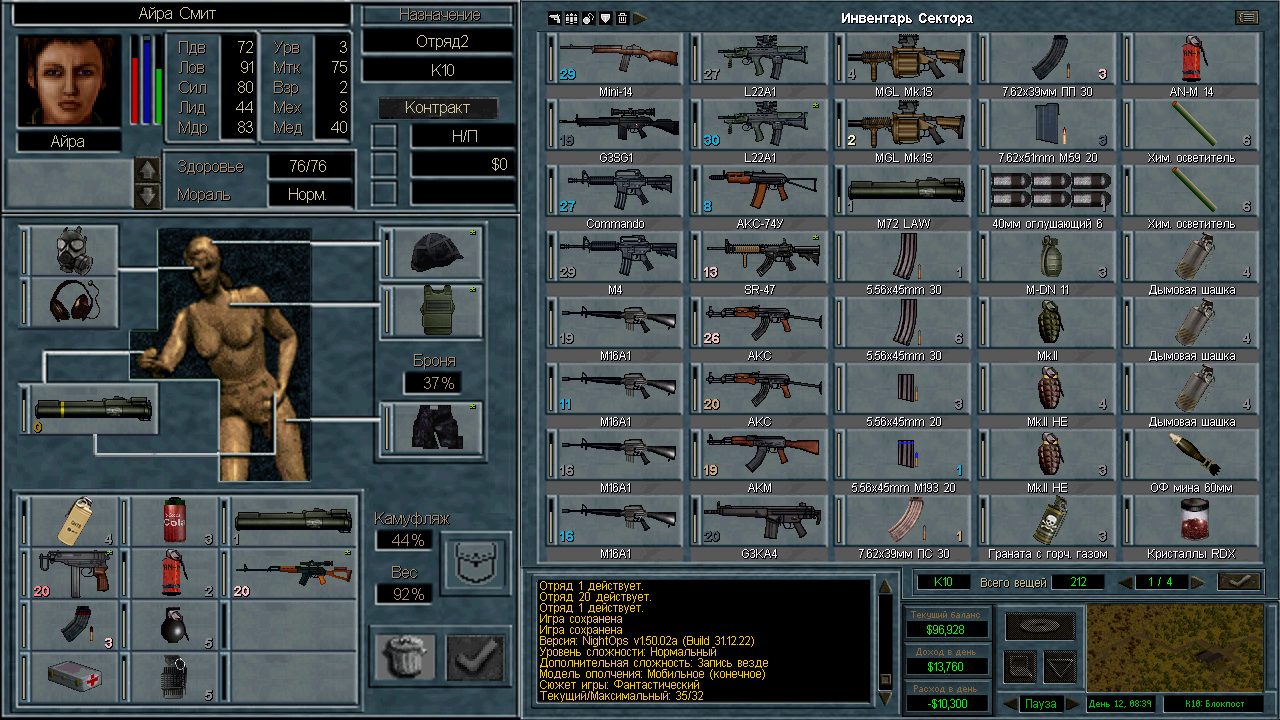Image resolution: width=1280 pixels, height=720 pixels.
Task: Toggle the small box beside Н/П field
Action: pyautogui.click(x=384, y=136)
